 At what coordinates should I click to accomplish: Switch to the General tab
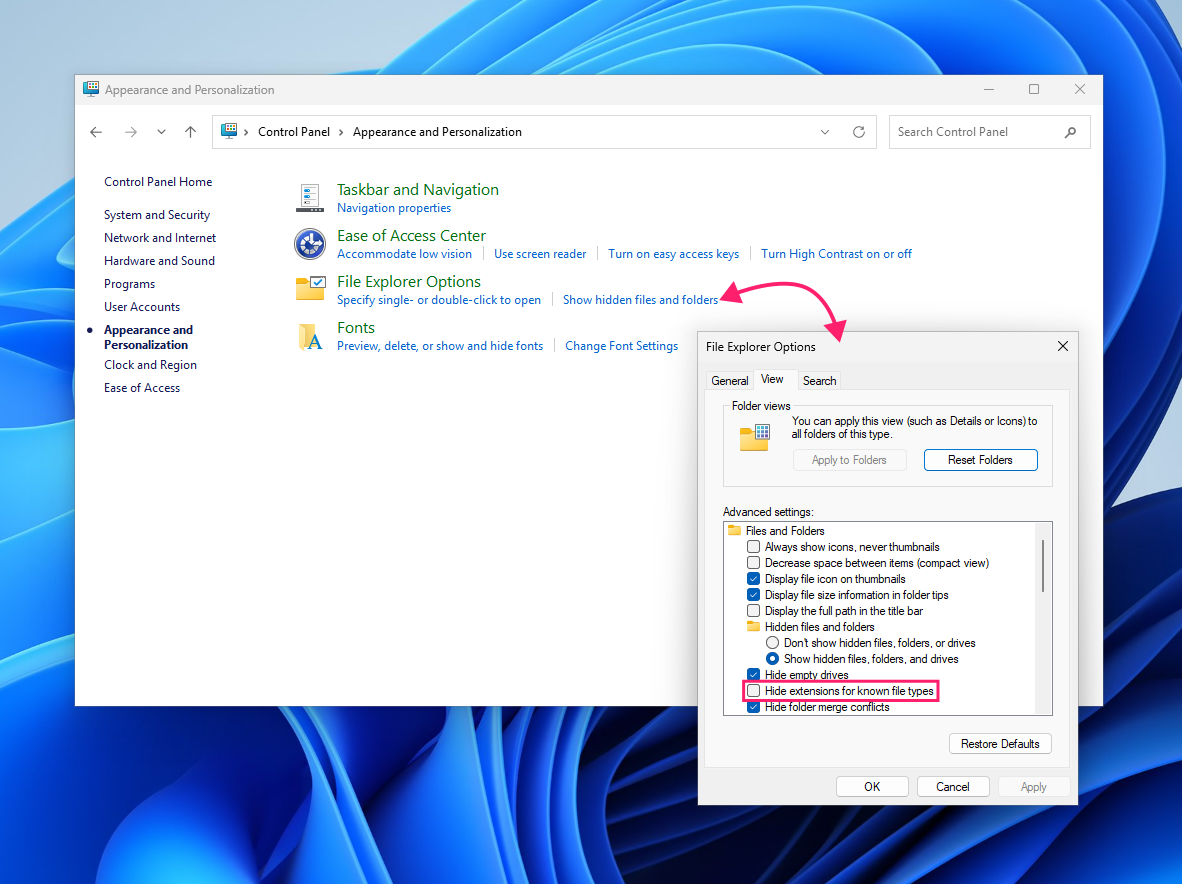[730, 381]
